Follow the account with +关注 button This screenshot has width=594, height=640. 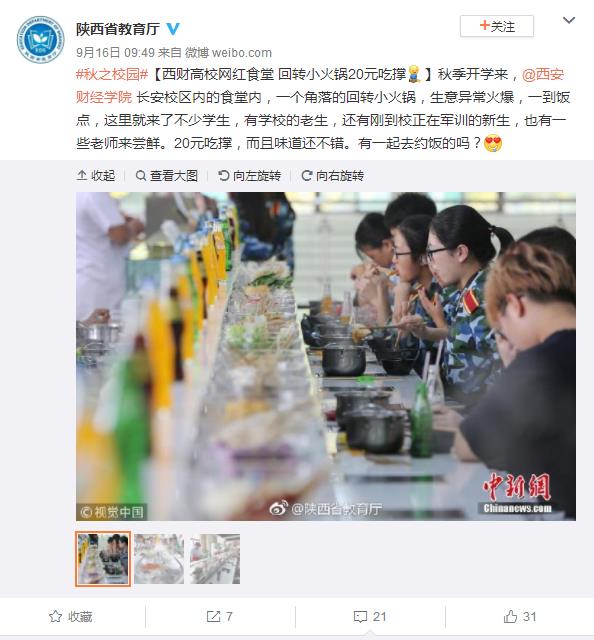click(497, 26)
